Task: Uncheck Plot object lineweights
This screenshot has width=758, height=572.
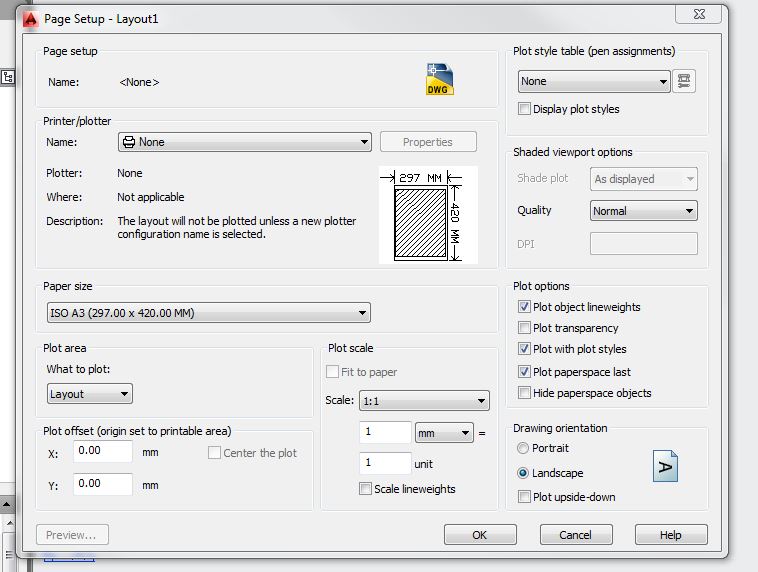Action: click(525, 307)
